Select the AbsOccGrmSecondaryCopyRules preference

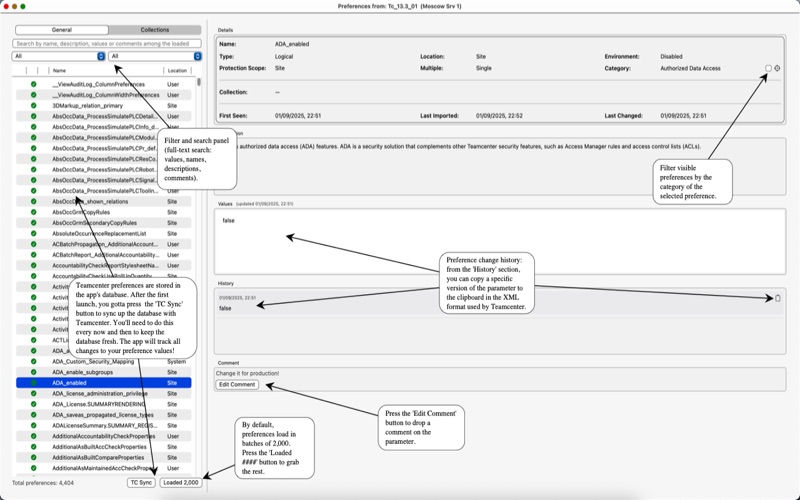coord(104,223)
